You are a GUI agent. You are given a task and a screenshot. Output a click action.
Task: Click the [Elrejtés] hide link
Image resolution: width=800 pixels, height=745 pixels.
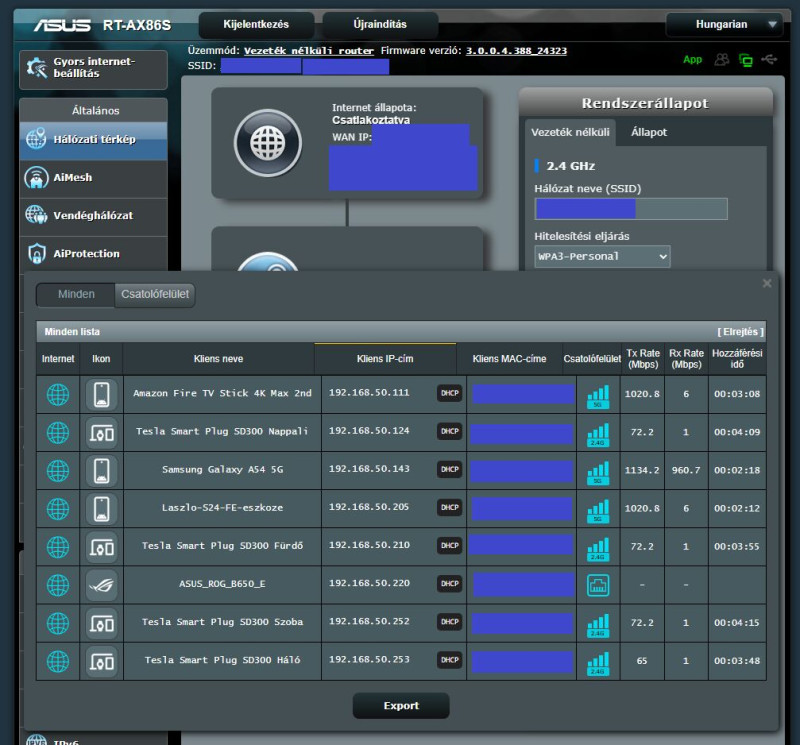point(740,332)
